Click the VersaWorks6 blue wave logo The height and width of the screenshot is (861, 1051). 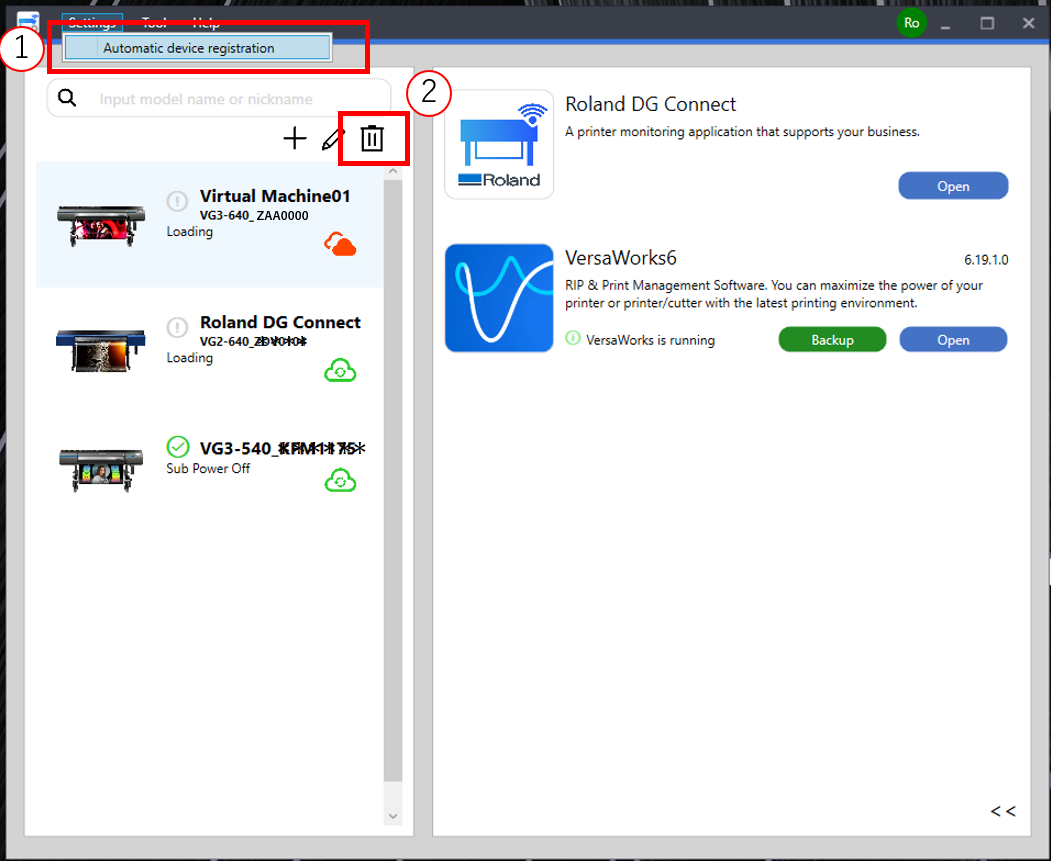(x=499, y=298)
